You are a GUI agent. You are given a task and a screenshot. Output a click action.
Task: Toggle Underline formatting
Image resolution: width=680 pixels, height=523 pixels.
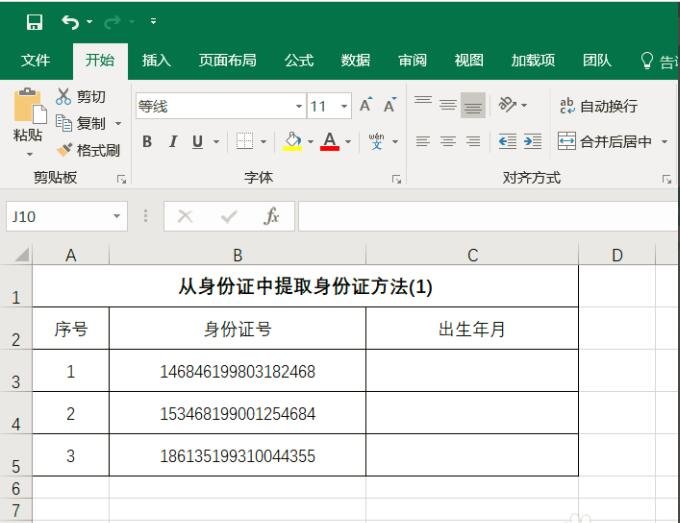pos(198,141)
